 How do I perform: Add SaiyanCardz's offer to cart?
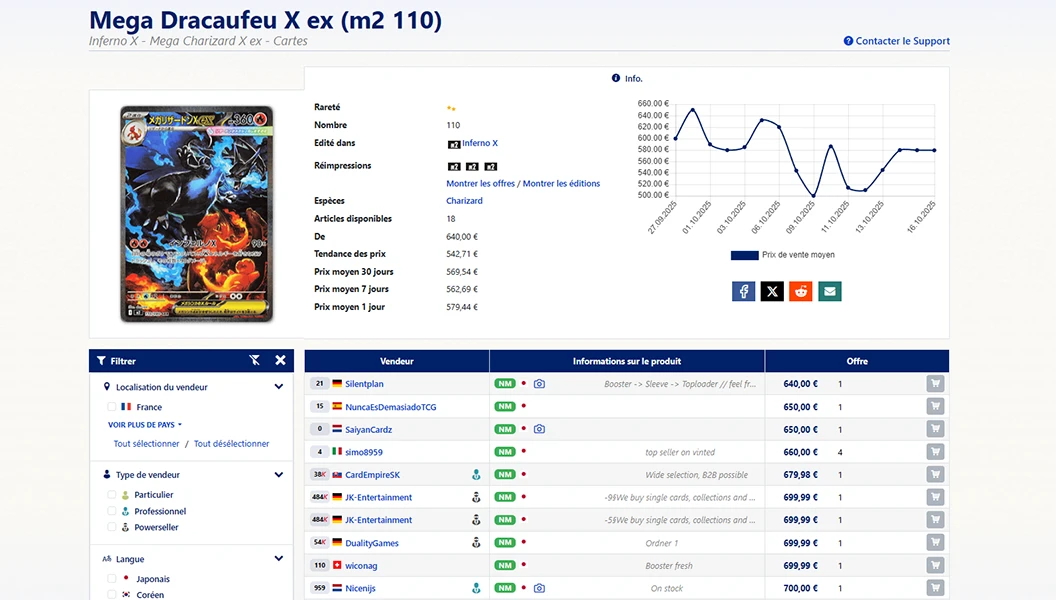[x=935, y=429]
